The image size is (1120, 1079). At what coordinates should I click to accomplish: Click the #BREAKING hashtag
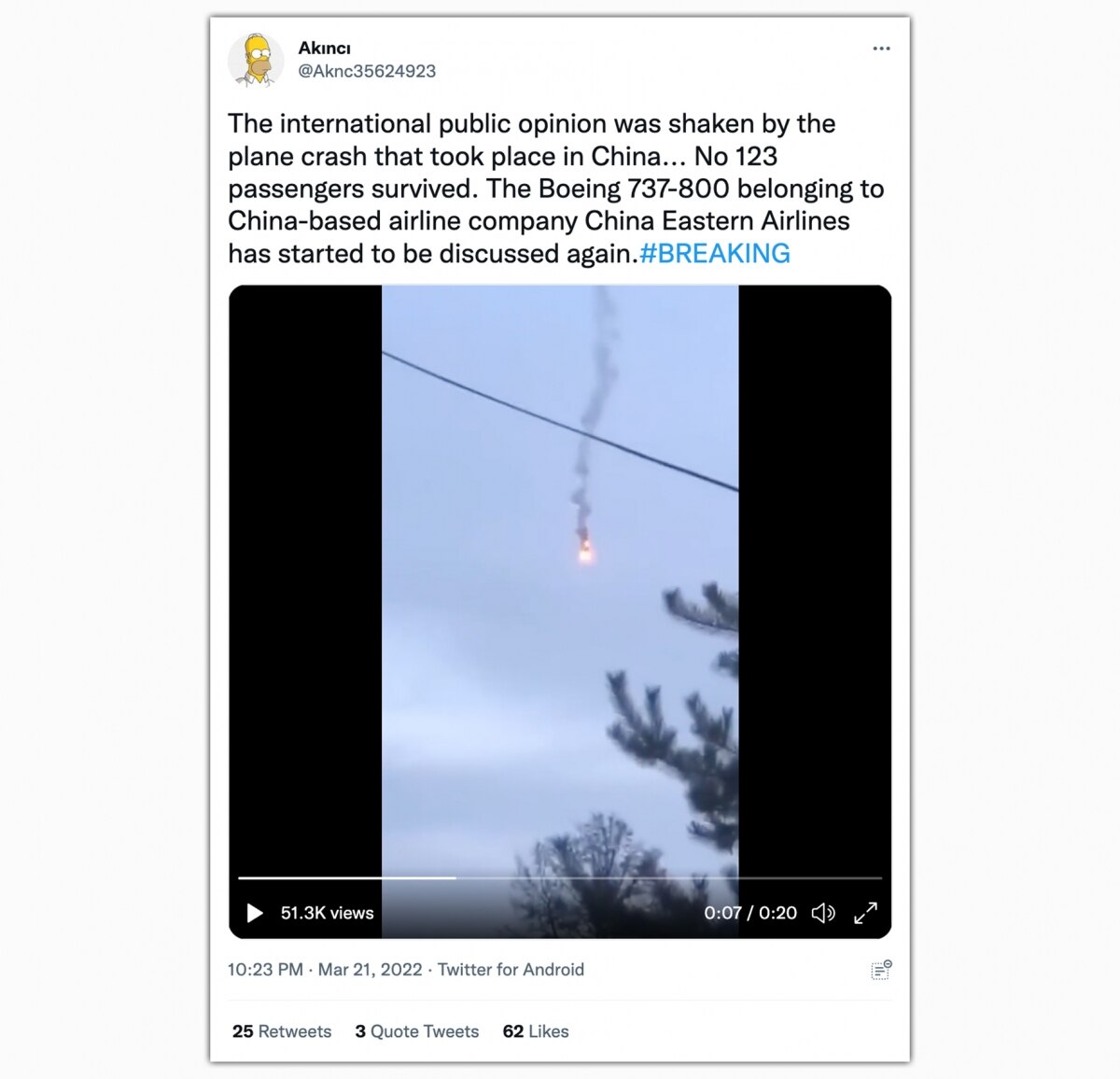(x=715, y=254)
